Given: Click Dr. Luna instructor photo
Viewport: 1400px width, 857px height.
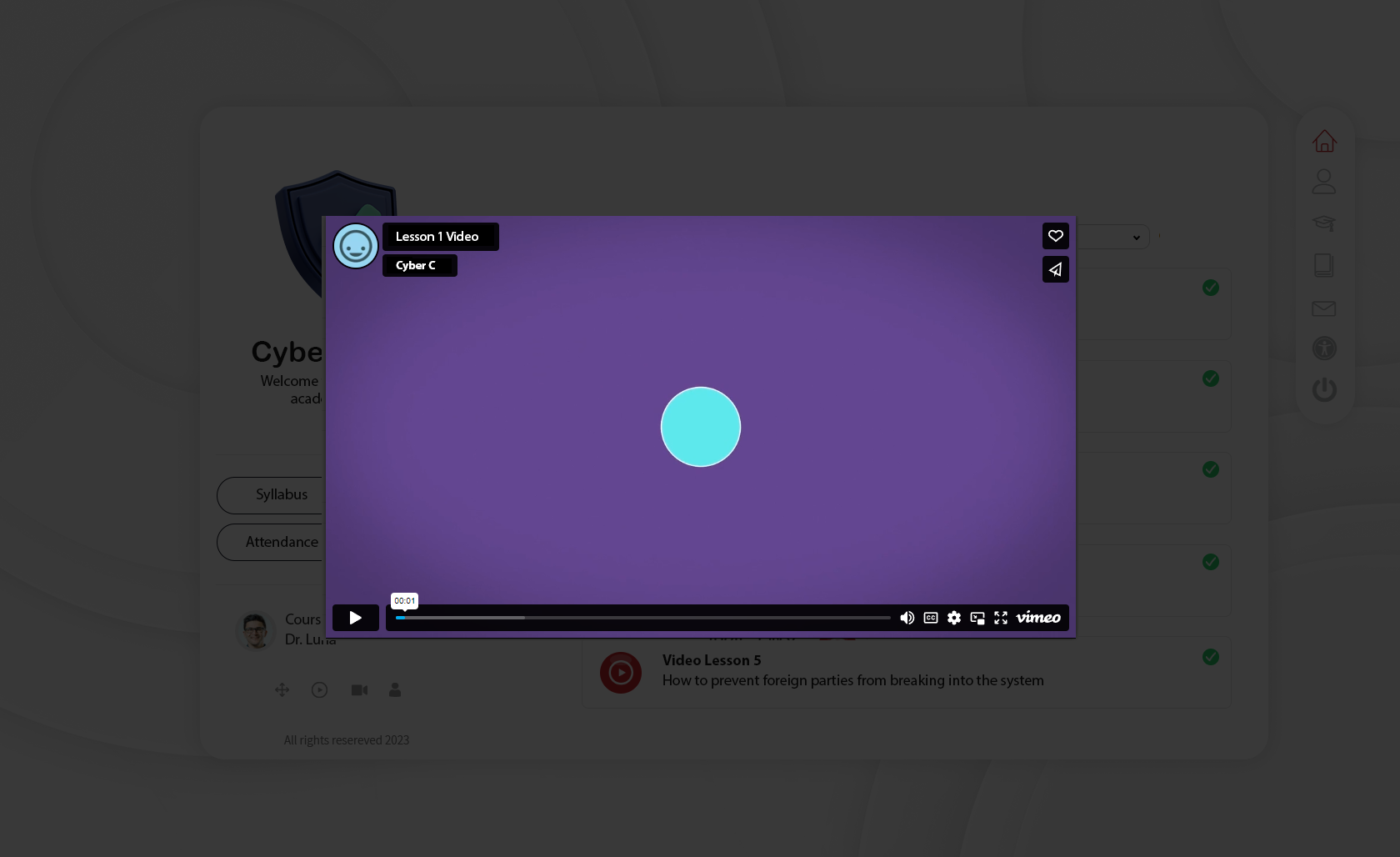Looking at the screenshot, I should [255, 631].
